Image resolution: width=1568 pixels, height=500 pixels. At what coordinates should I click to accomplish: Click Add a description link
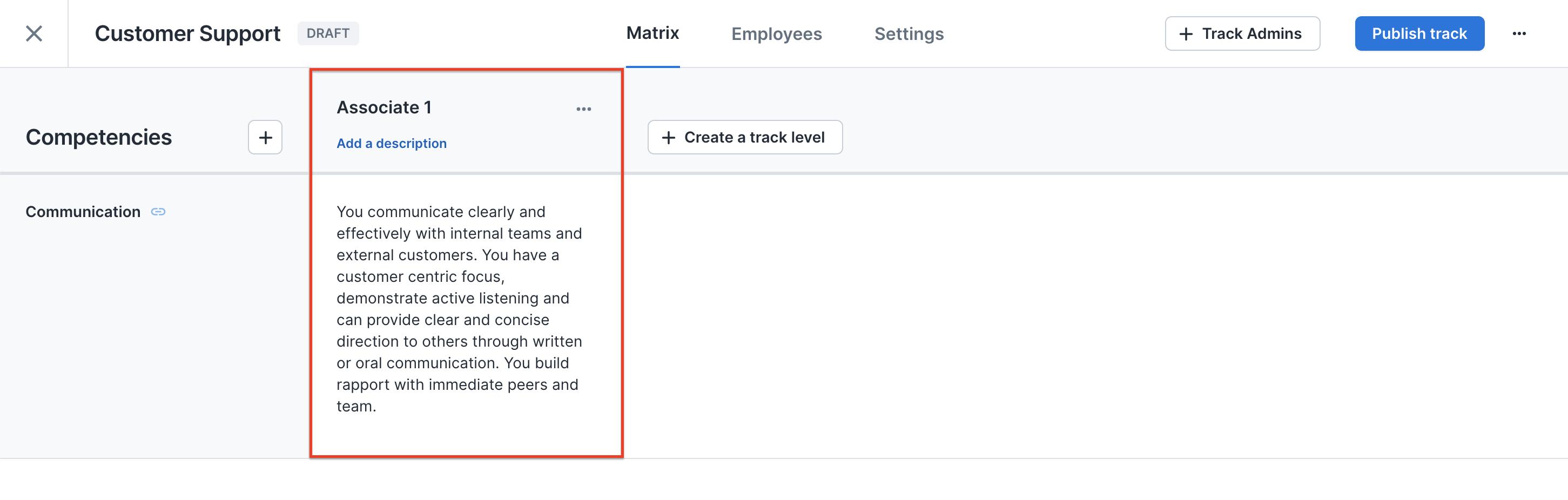(392, 143)
